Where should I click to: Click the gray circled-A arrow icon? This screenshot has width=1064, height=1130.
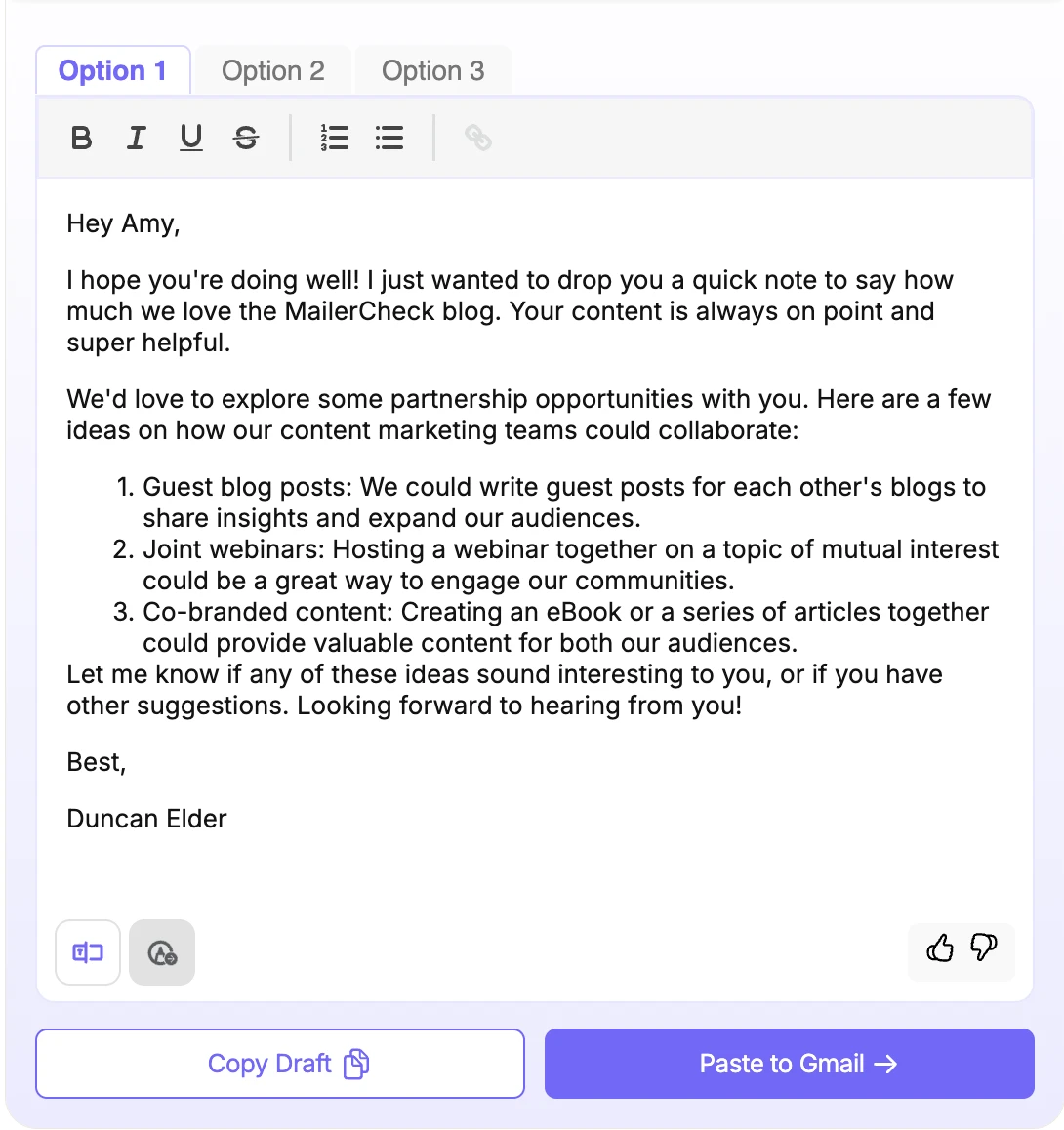tap(162, 952)
